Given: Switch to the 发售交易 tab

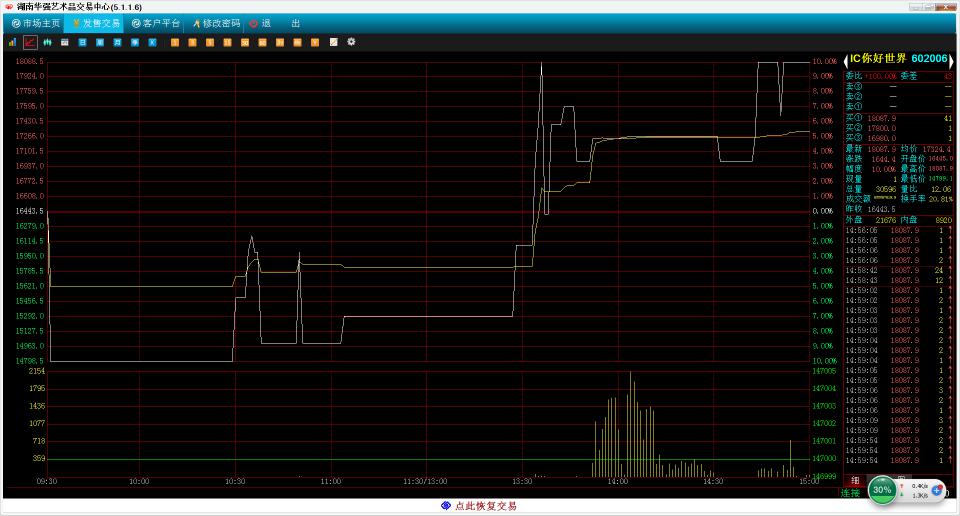Looking at the screenshot, I should [x=95, y=23].
